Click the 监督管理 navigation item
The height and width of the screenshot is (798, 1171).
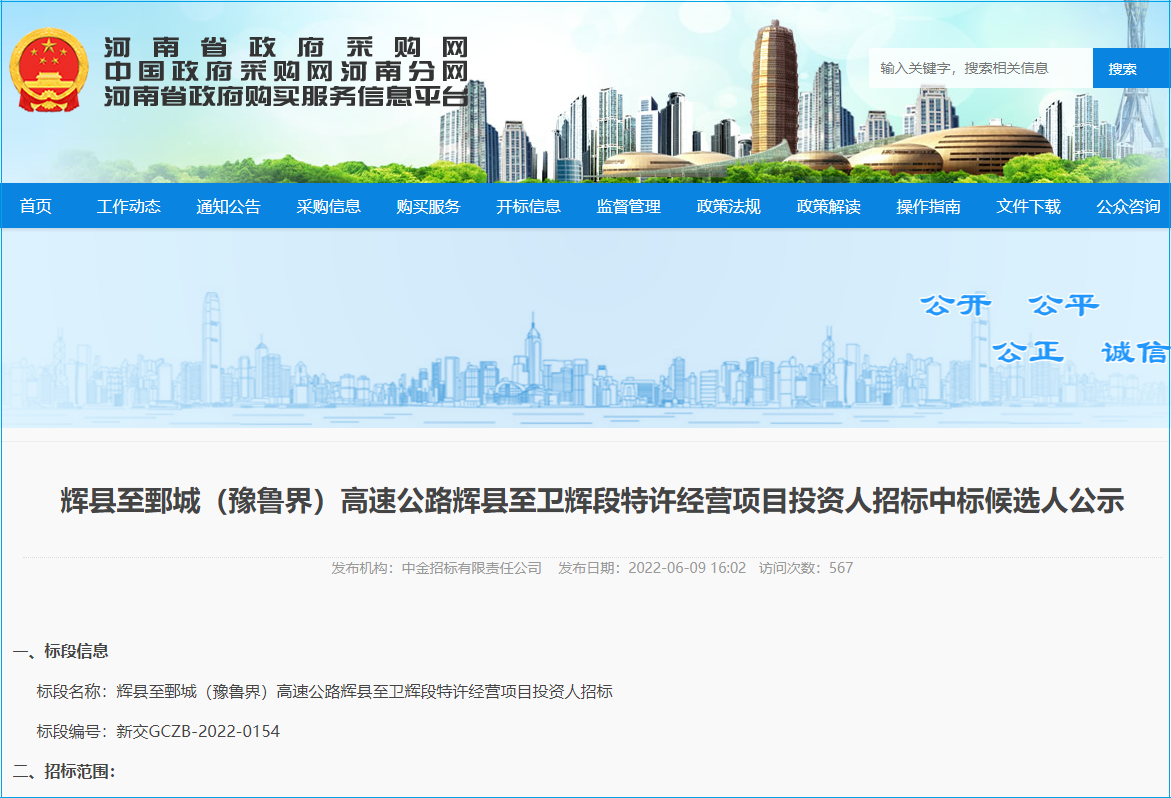628,207
